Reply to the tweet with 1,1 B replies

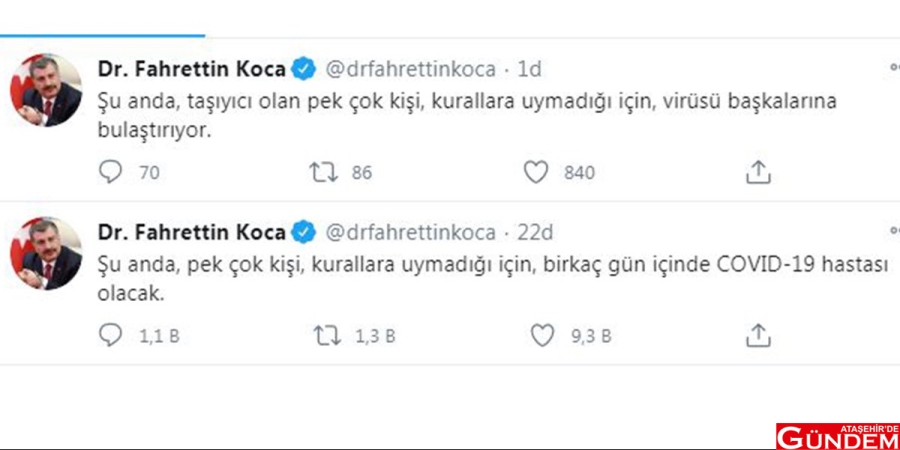click(111, 336)
